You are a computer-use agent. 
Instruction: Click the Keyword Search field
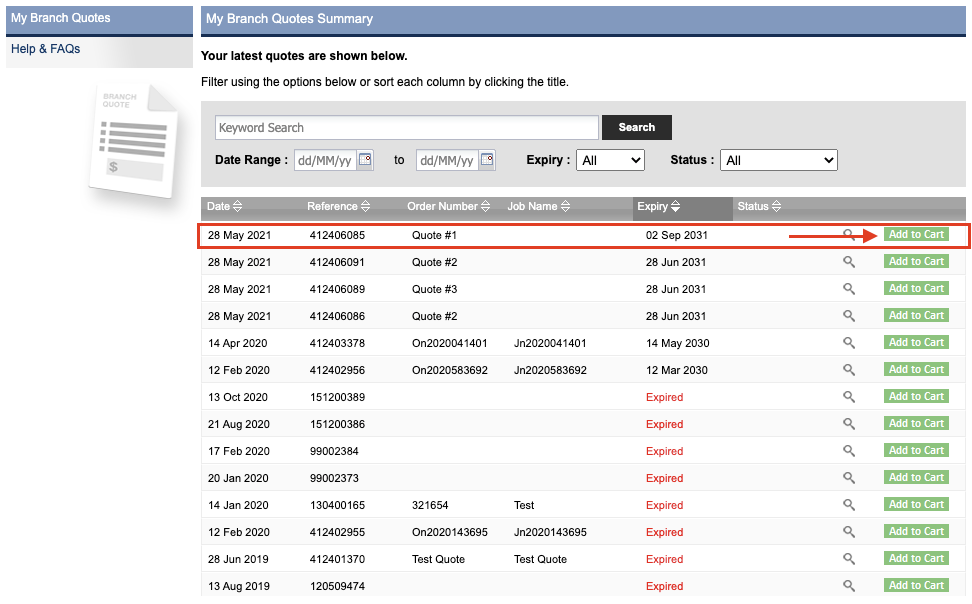(x=406, y=128)
